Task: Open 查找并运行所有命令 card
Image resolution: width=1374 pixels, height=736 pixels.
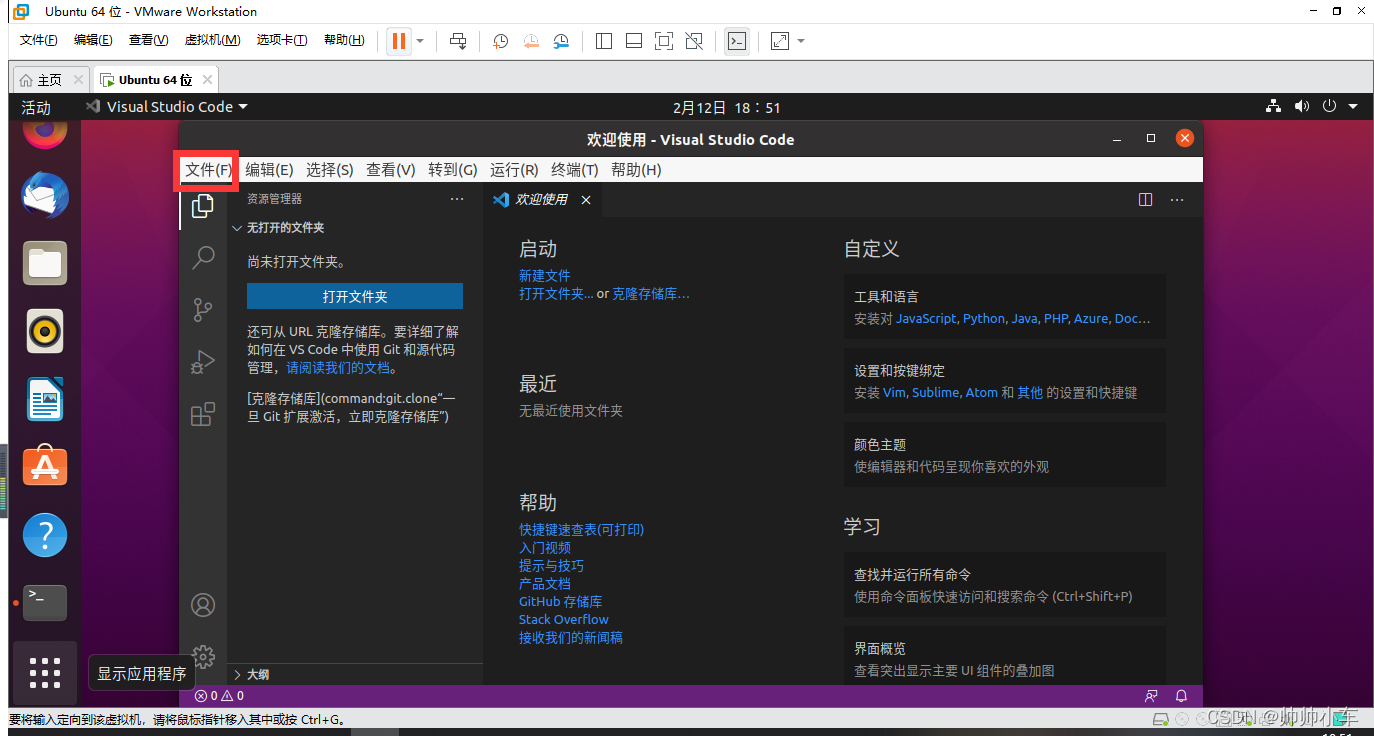Action: click(x=1005, y=585)
